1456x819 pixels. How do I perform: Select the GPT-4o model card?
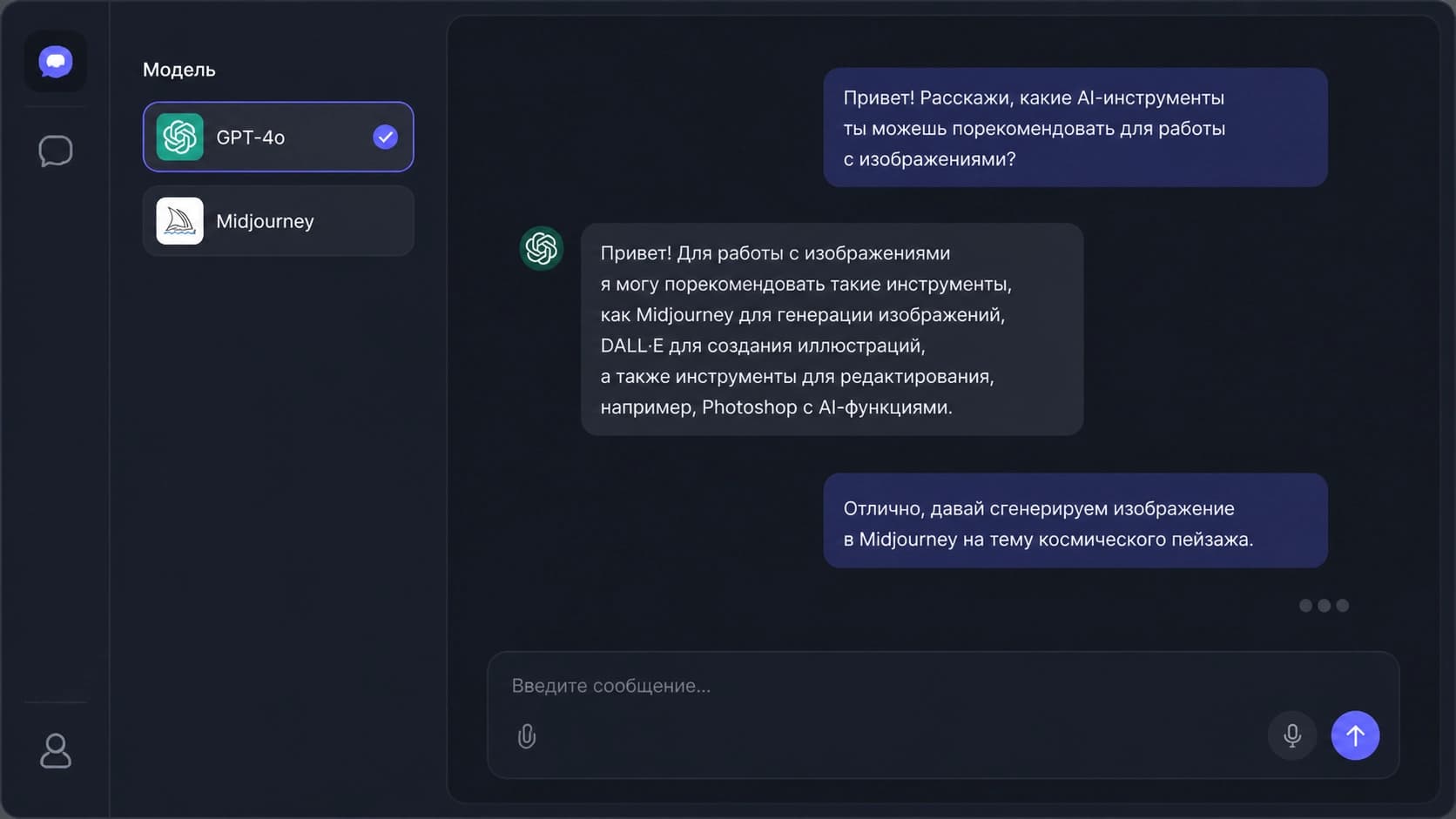[279, 137]
